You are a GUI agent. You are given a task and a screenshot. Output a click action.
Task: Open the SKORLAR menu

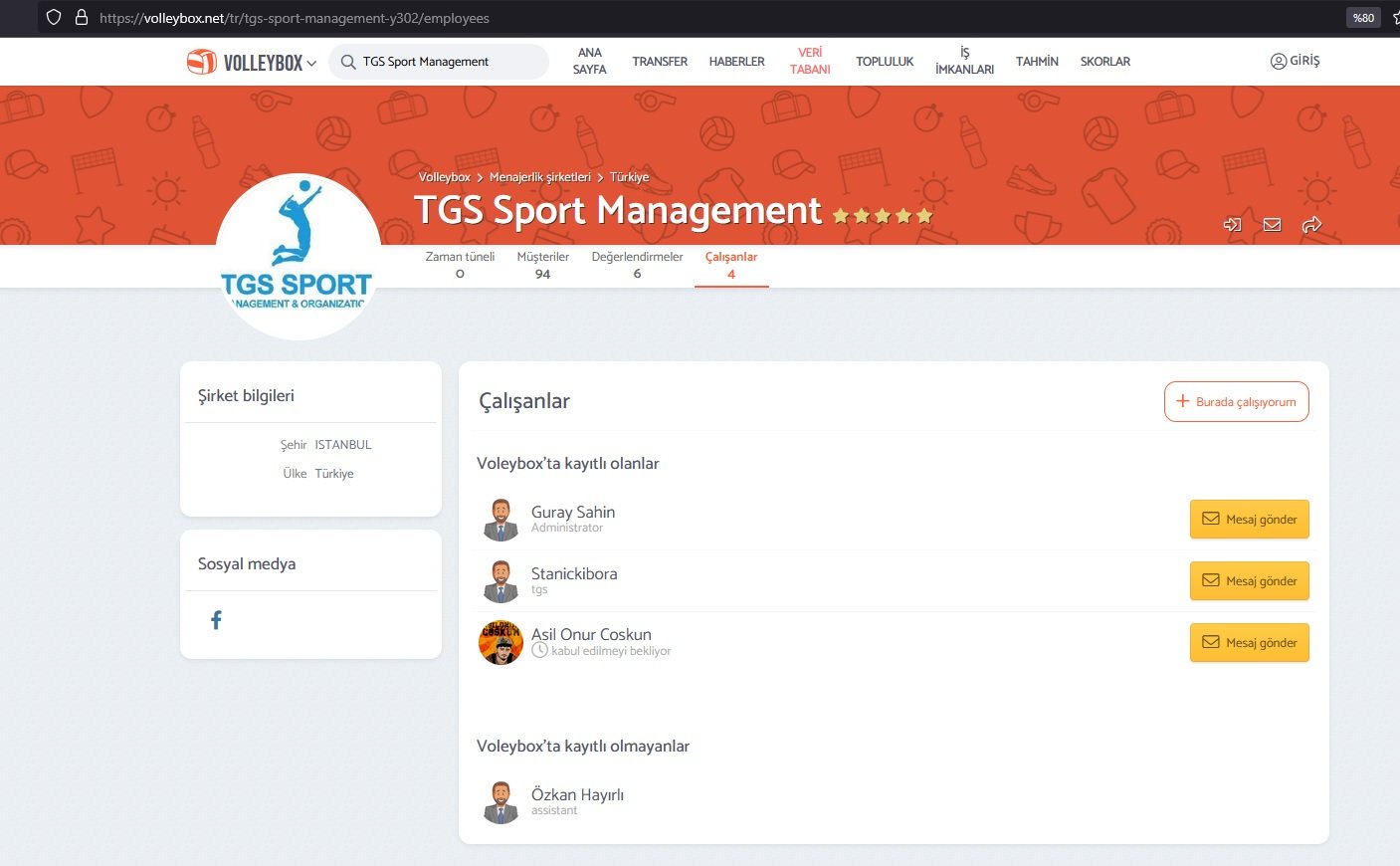pyautogui.click(x=1105, y=62)
